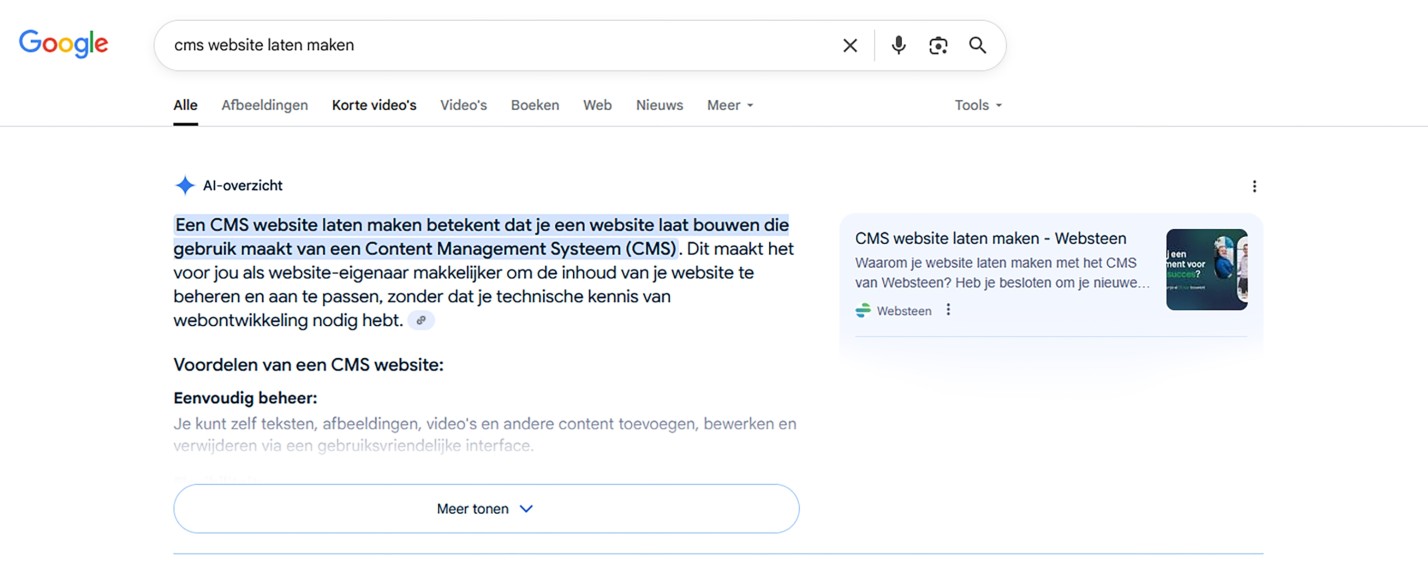Expand the Meer dropdown
This screenshot has width=1428, height=571.
coord(730,105)
